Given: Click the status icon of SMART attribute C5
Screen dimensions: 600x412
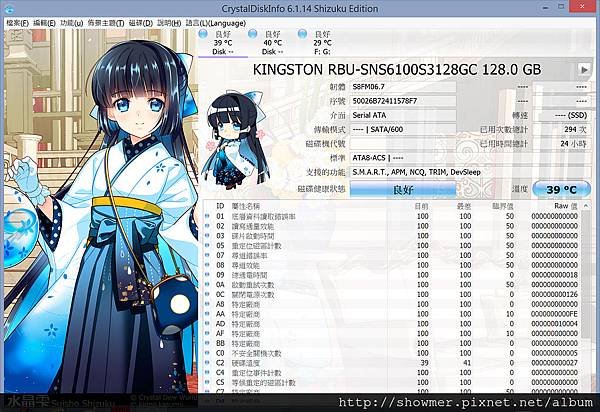Looking at the screenshot, I should click(207, 382).
